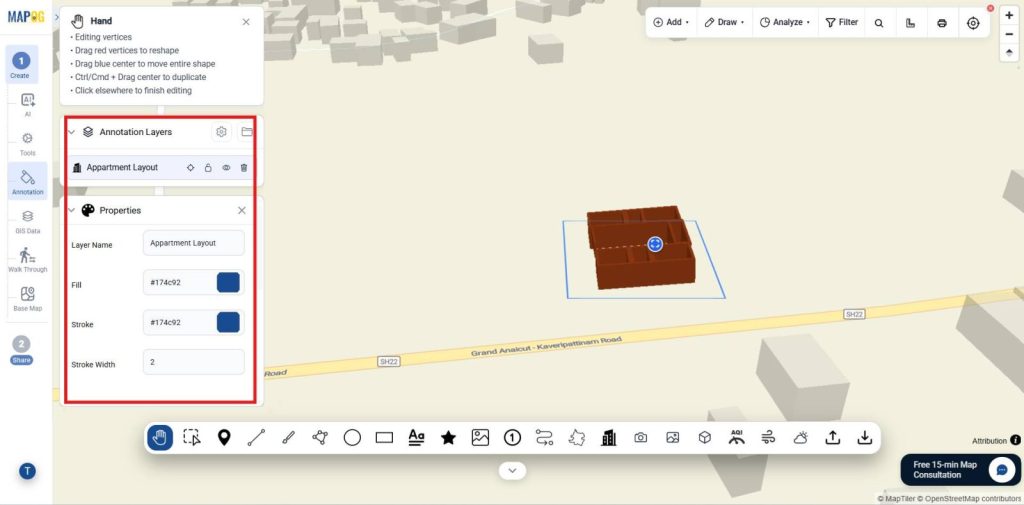Select the image placeholder tool
Viewport: 1024px width, 505px height.
480,438
